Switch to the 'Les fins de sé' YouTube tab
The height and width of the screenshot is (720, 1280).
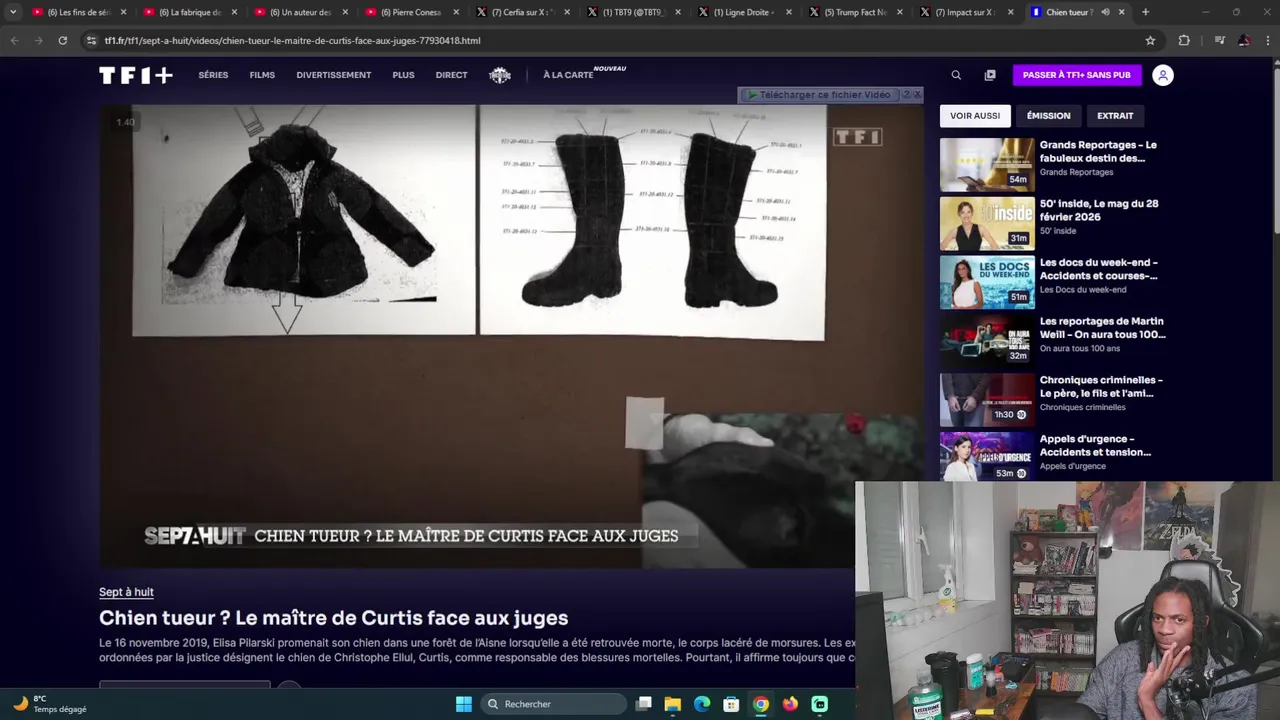coord(78,12)
